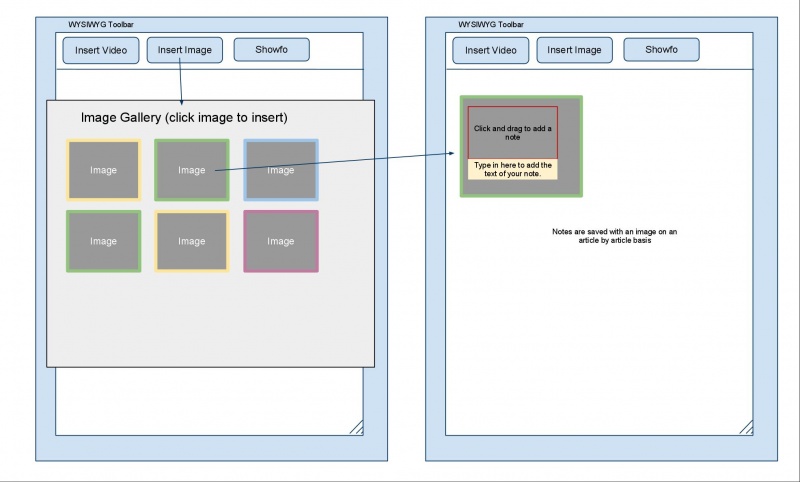Click Insert Video button in right mockup
Image resolution: width=800 pixels, height=482 pixels.
(x=491, y=50)
